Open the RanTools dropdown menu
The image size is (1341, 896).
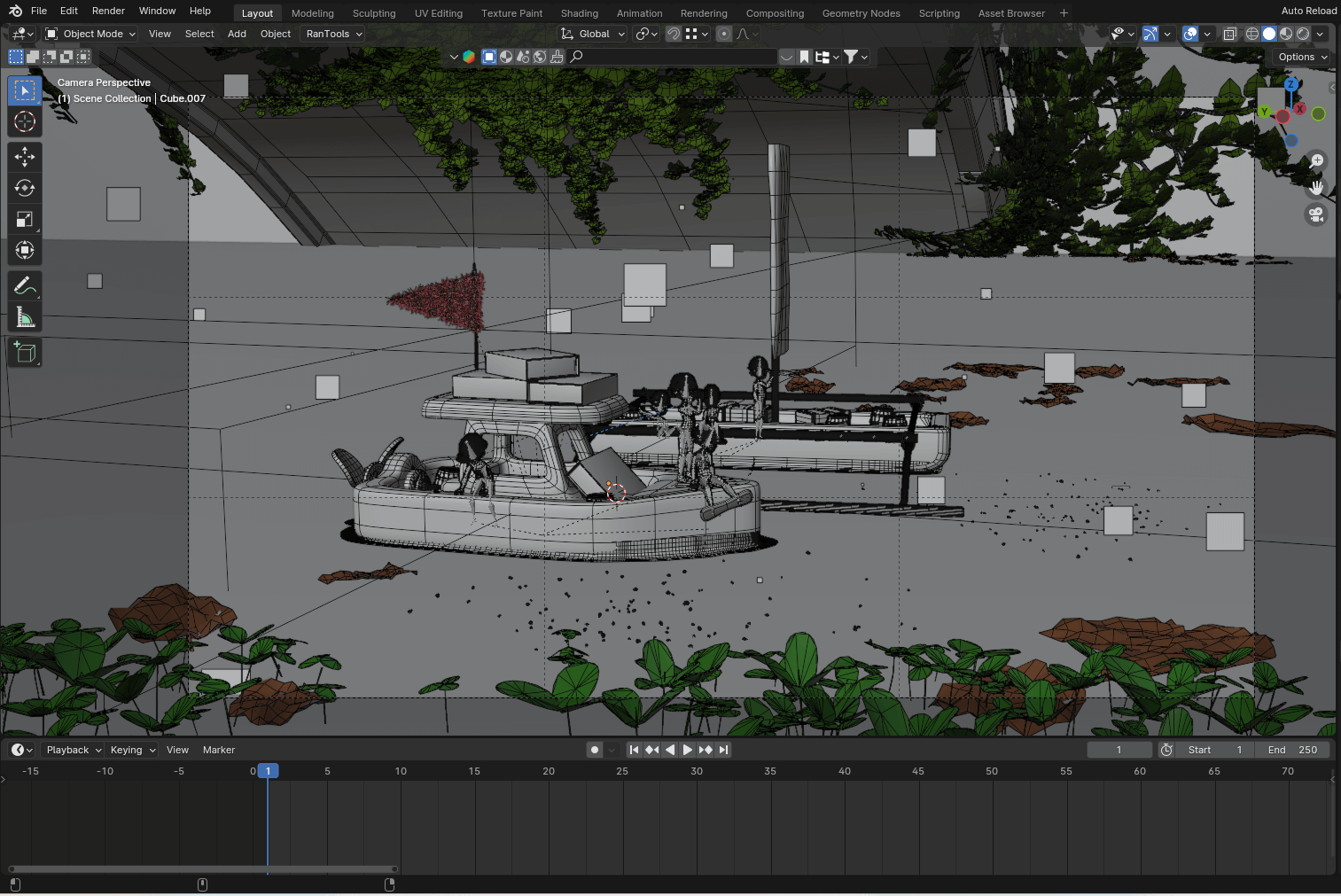[x=333, y=34]
